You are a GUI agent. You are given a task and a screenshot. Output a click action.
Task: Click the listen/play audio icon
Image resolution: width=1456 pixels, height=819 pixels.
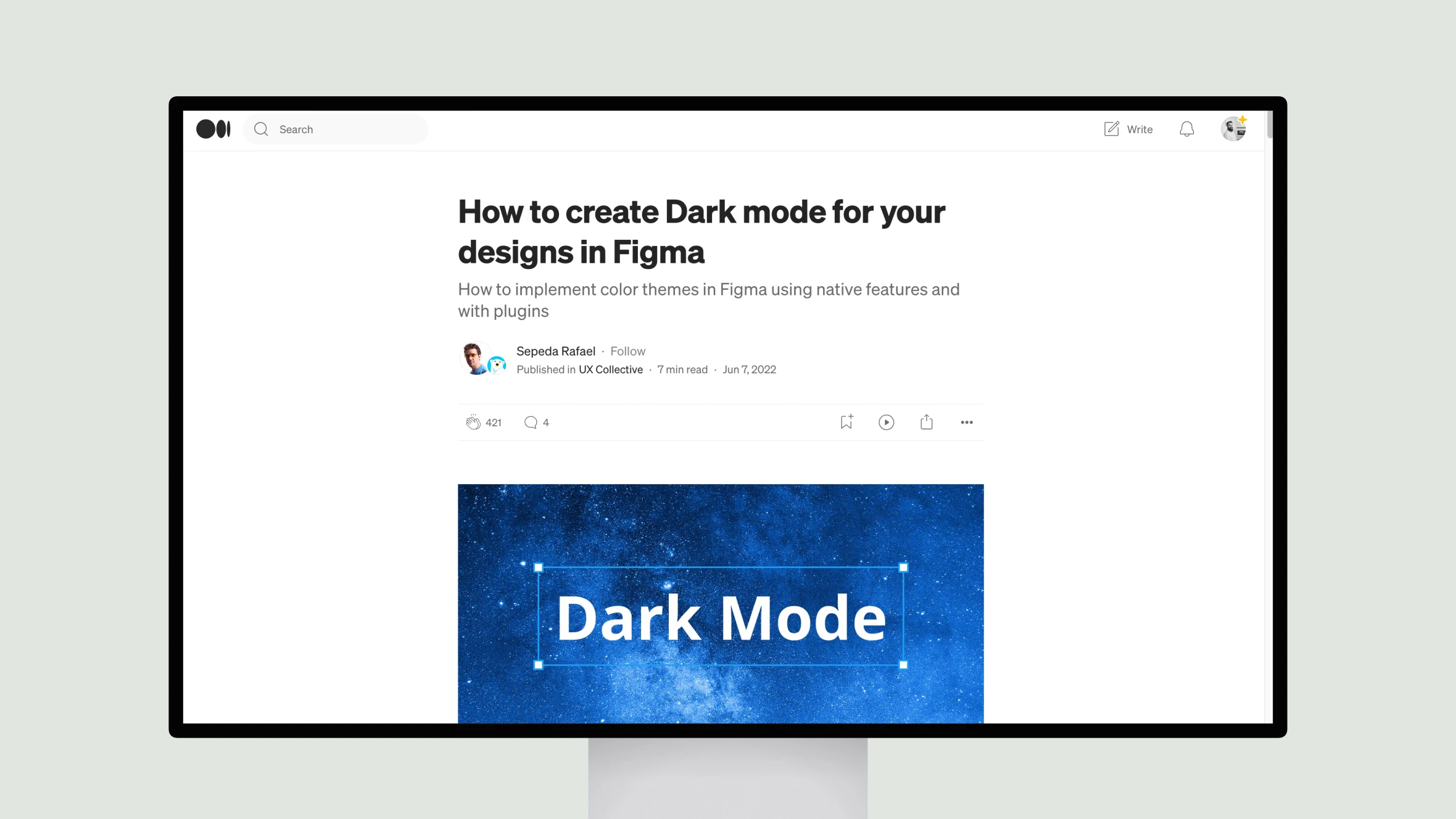click(886, 422)
